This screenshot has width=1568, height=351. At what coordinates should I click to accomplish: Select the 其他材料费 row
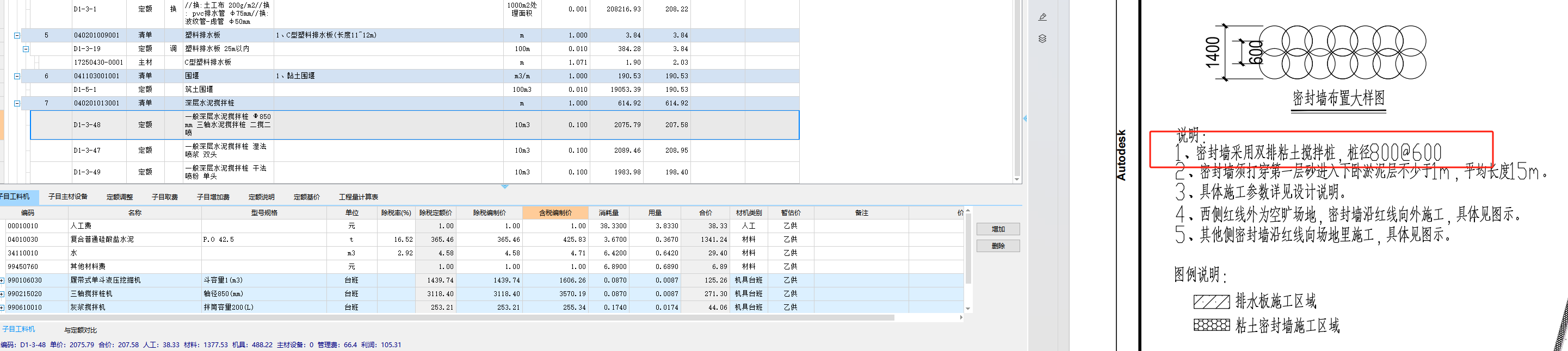click(x=482, y=266)
